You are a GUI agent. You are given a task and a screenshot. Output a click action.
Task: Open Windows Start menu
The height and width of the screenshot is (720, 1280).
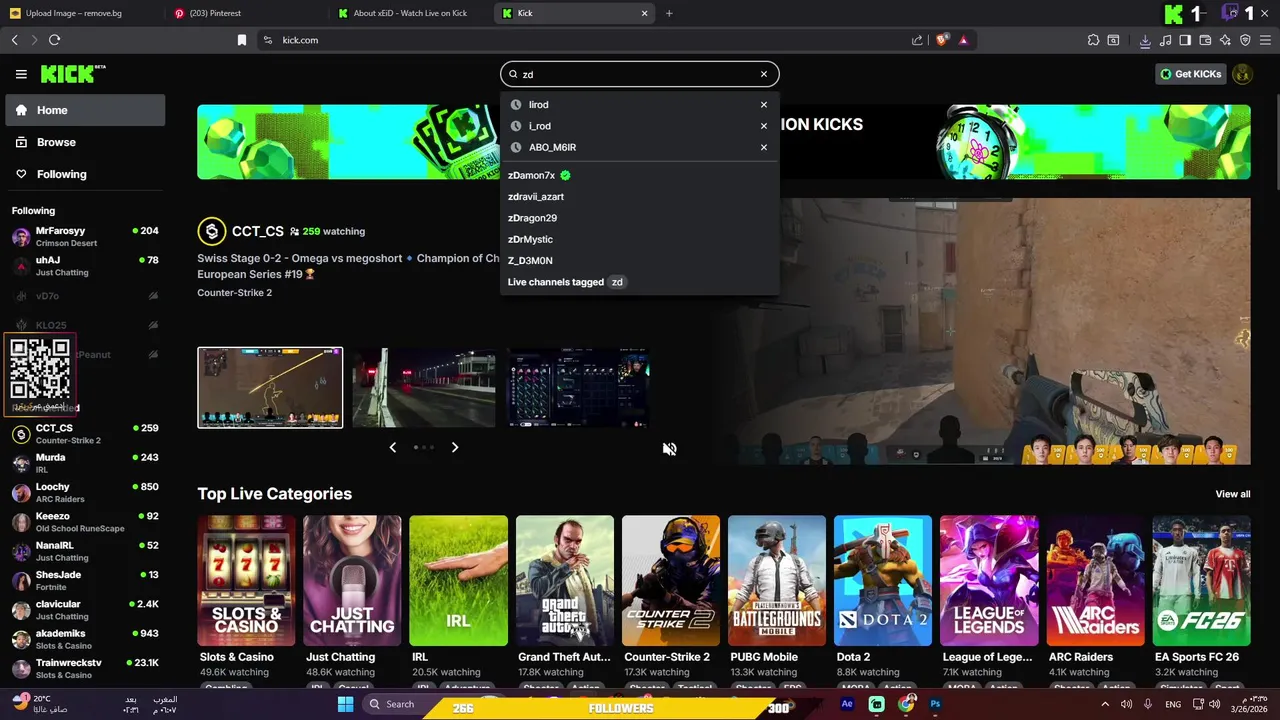tap(345, 704)
